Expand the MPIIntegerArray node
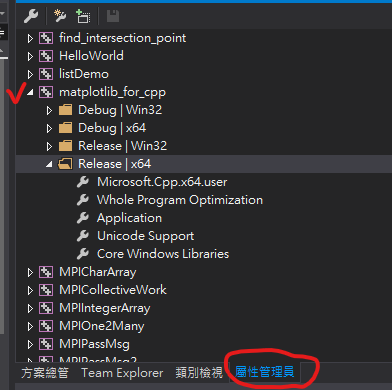 pos(30,309)
